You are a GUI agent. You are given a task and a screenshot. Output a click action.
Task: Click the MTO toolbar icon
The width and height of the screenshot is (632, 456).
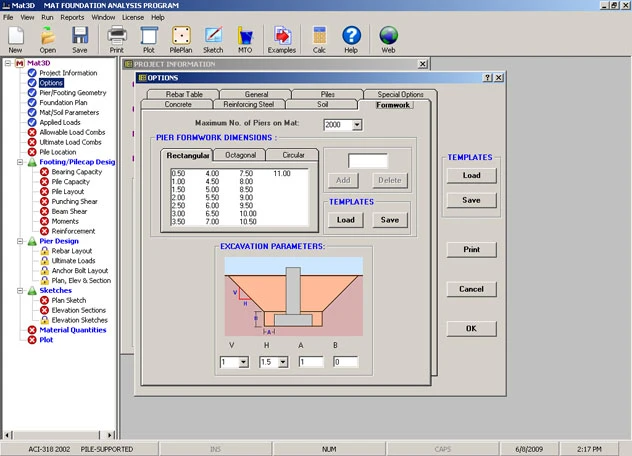[245, 40]
